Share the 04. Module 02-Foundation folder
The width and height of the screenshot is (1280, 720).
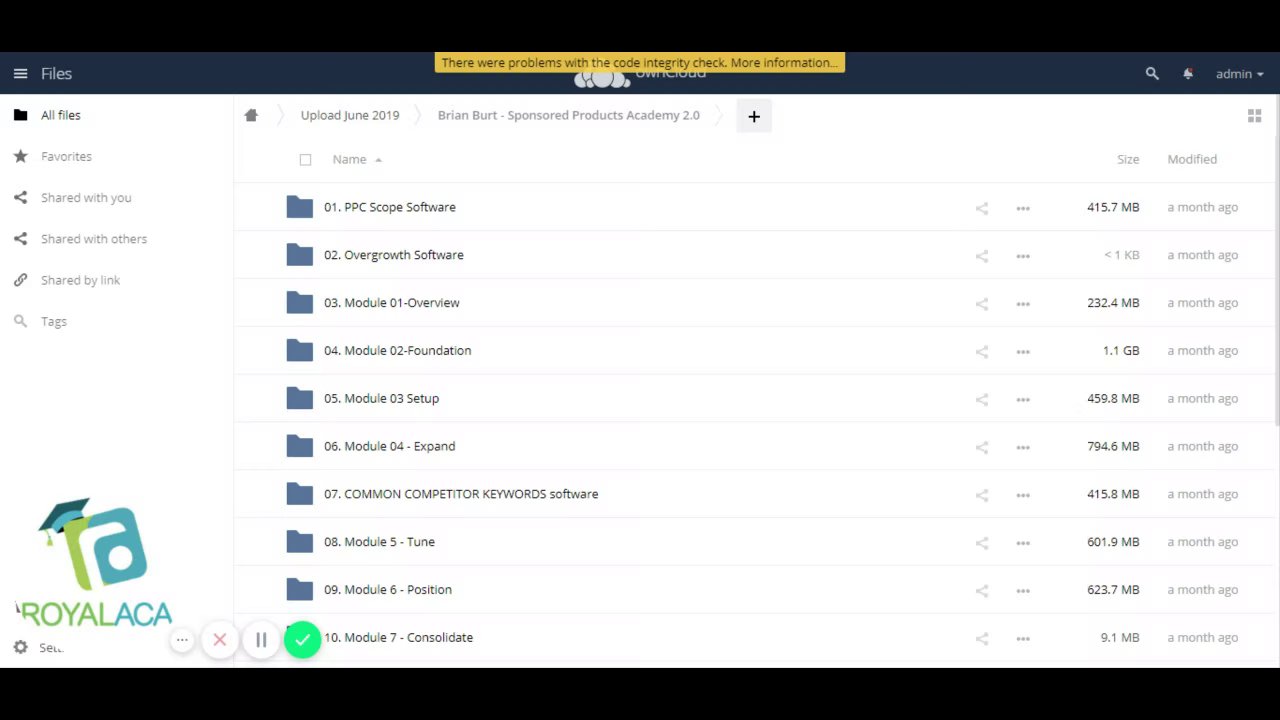[x=982, y=351]
